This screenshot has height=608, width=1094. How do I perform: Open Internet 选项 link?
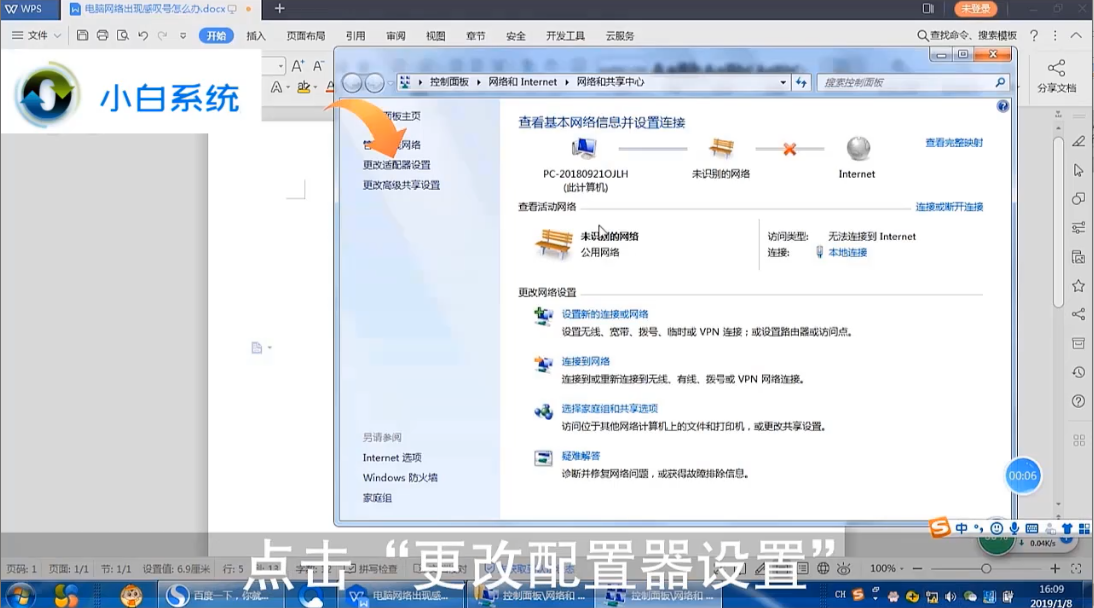[x=392, y=458]
